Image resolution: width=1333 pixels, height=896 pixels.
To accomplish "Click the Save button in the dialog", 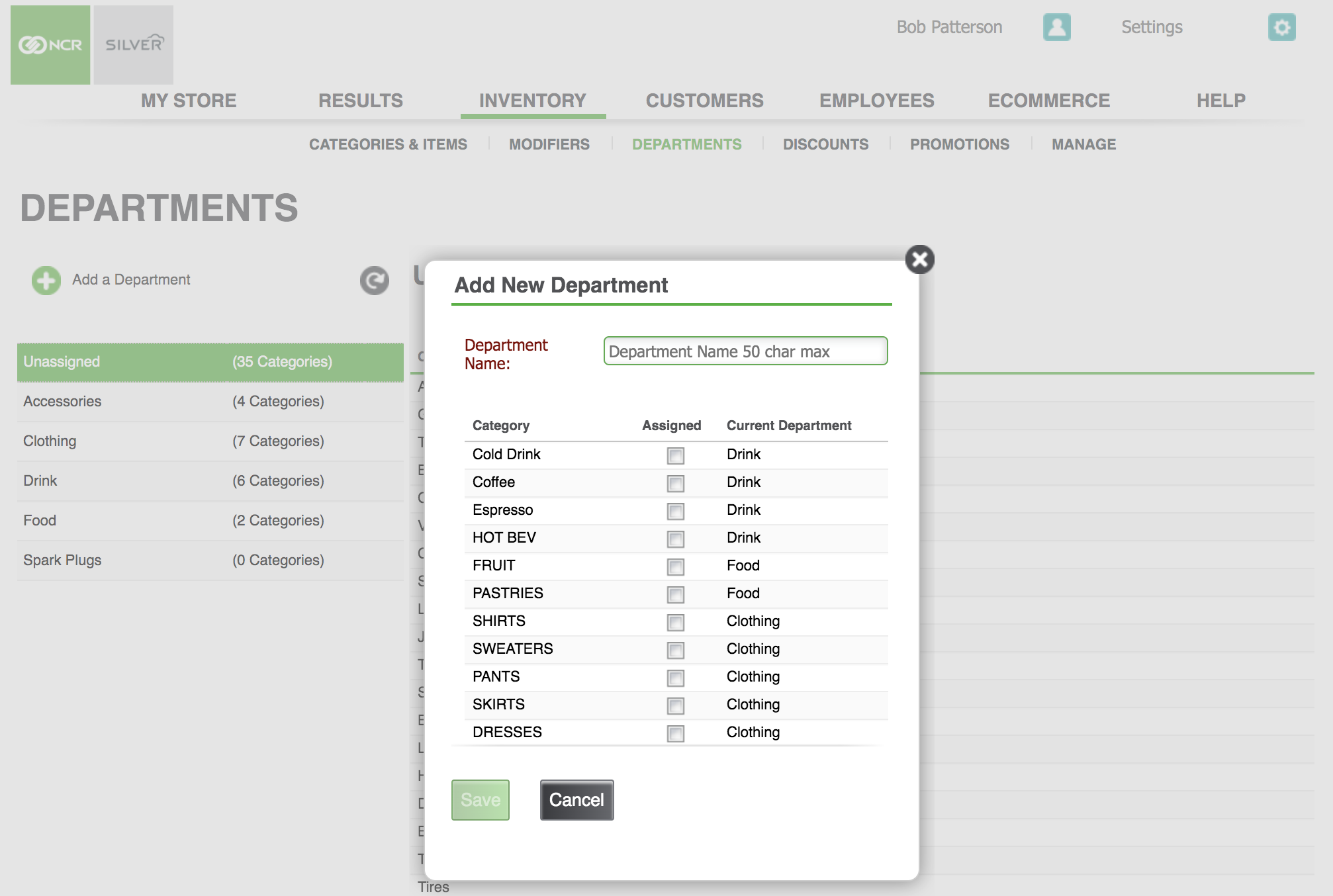I will coord(479,799).
